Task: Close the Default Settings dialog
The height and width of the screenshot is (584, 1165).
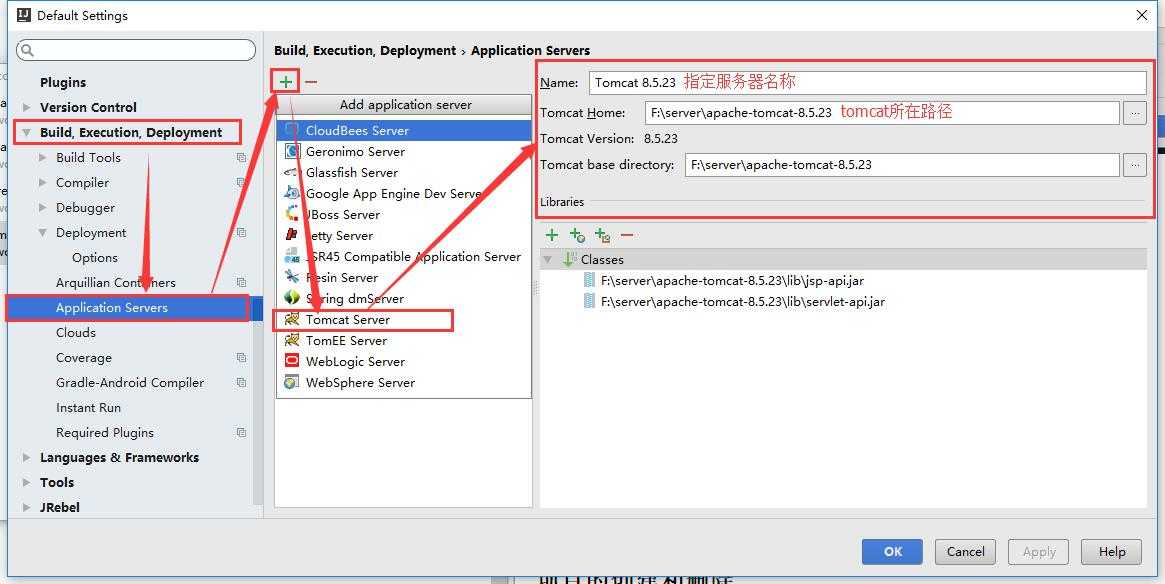Action: pyautogui.click(x=1142, y=16)
